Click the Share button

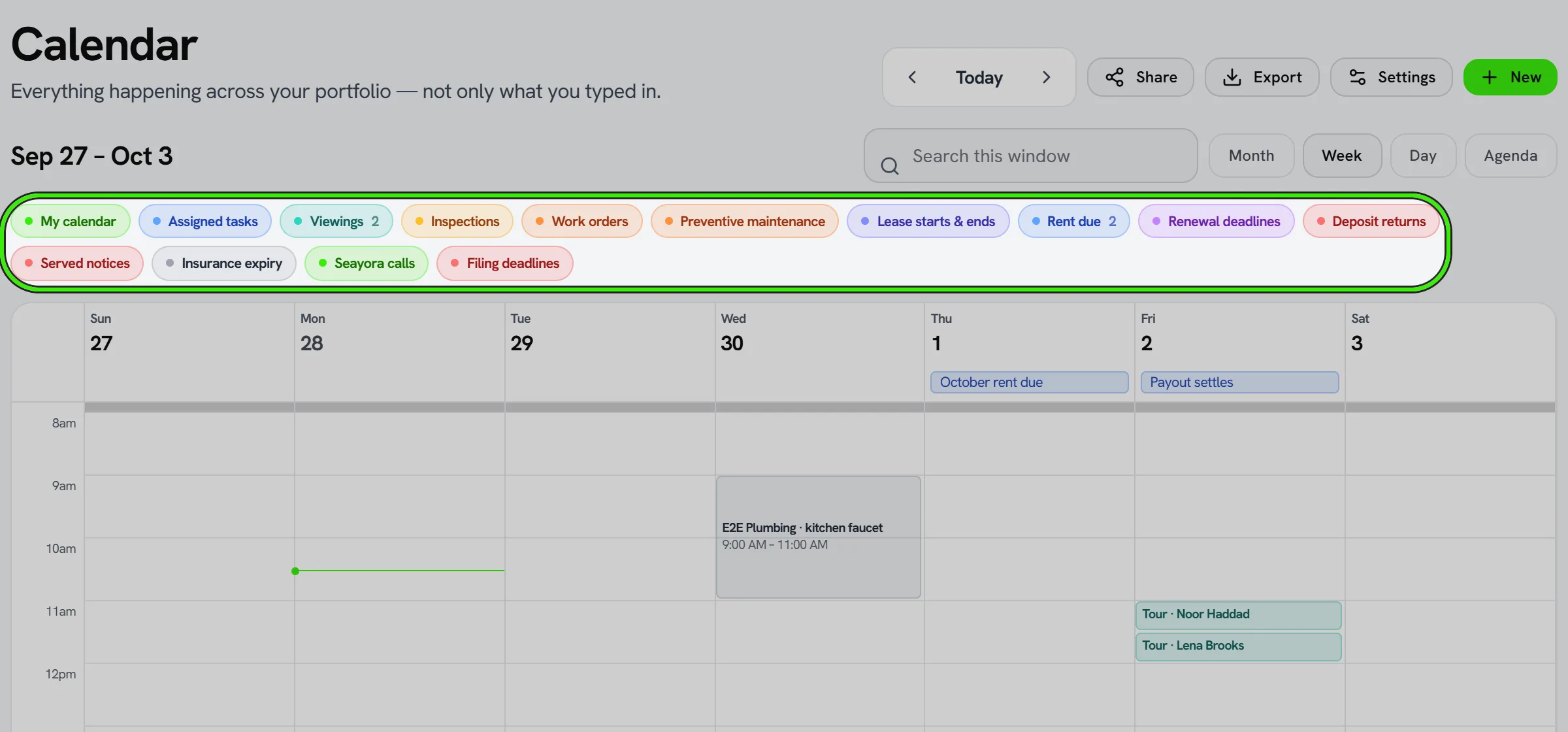(x=1141, y=77)
